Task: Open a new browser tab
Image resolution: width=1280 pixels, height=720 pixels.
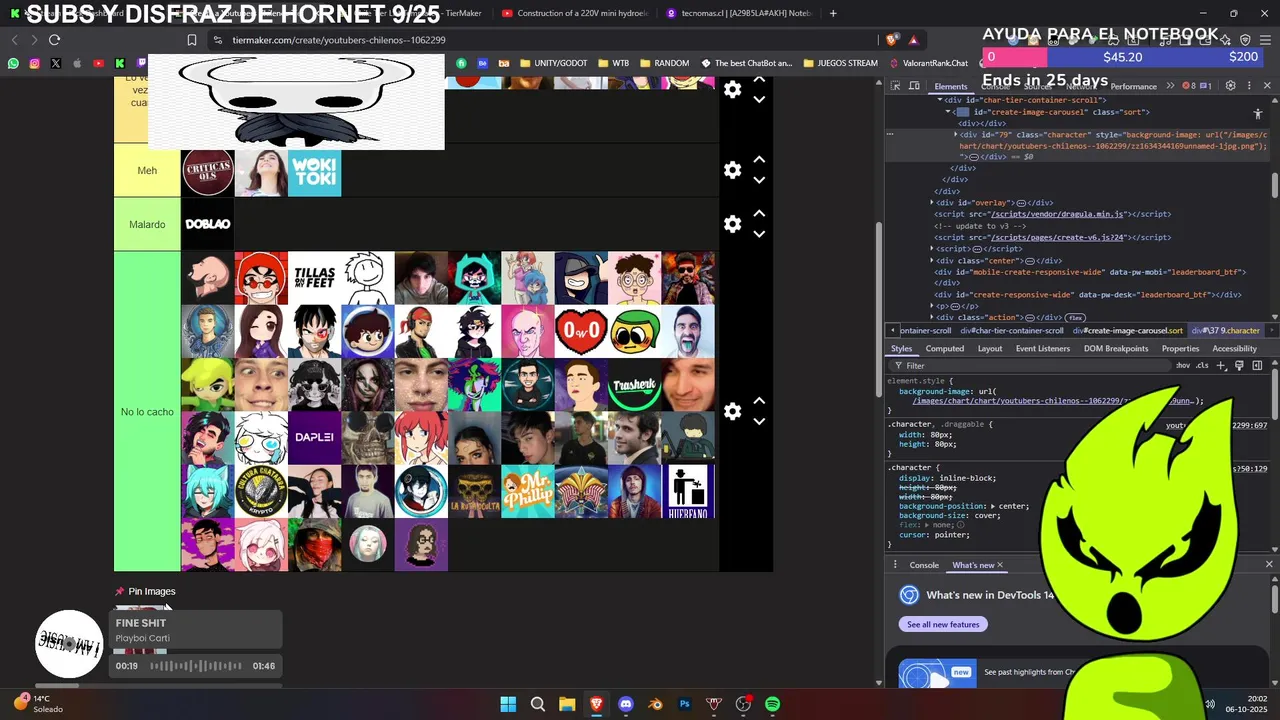Action: 833,13
